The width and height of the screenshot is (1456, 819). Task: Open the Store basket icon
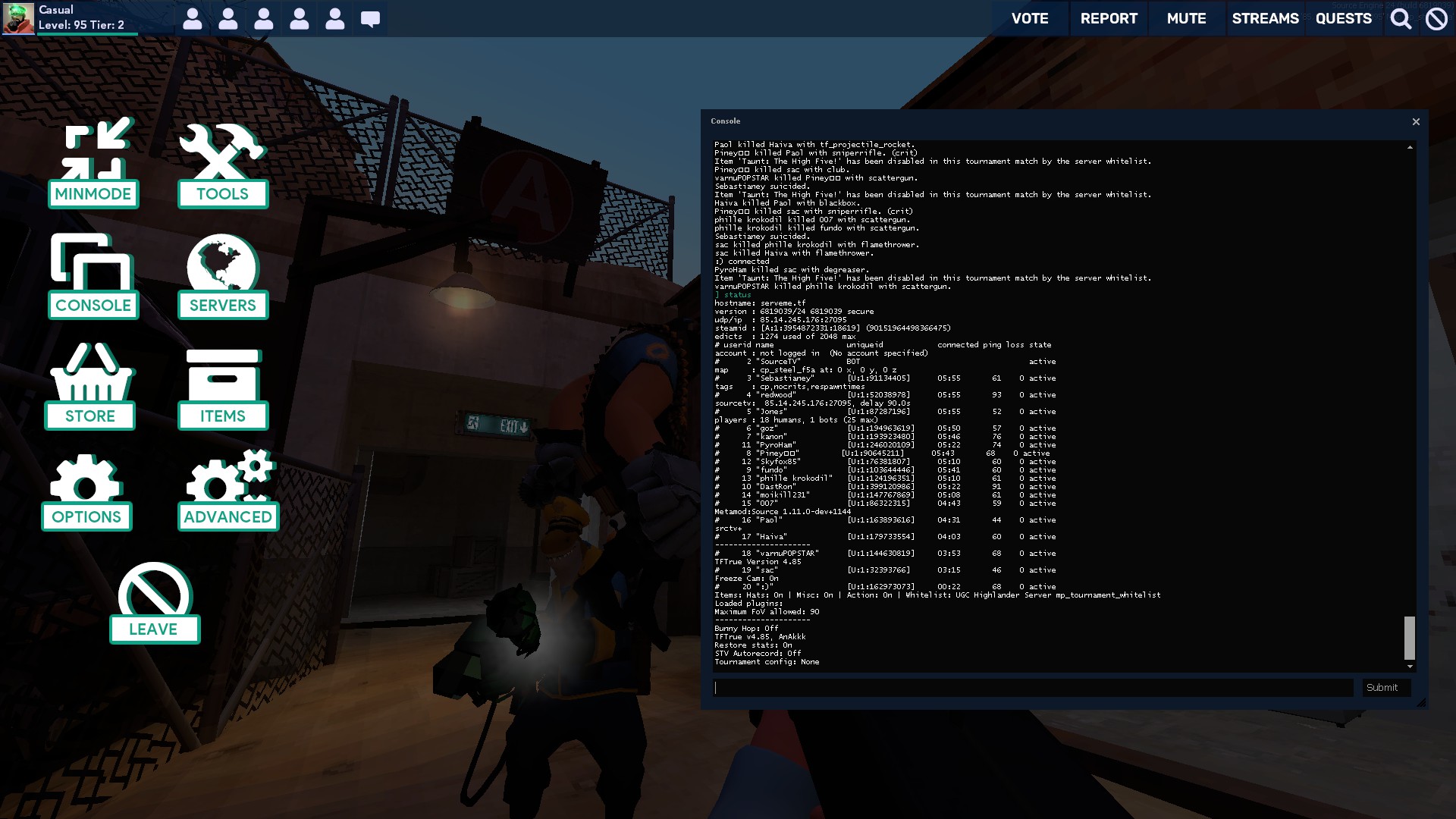click(x=92, y=372)
